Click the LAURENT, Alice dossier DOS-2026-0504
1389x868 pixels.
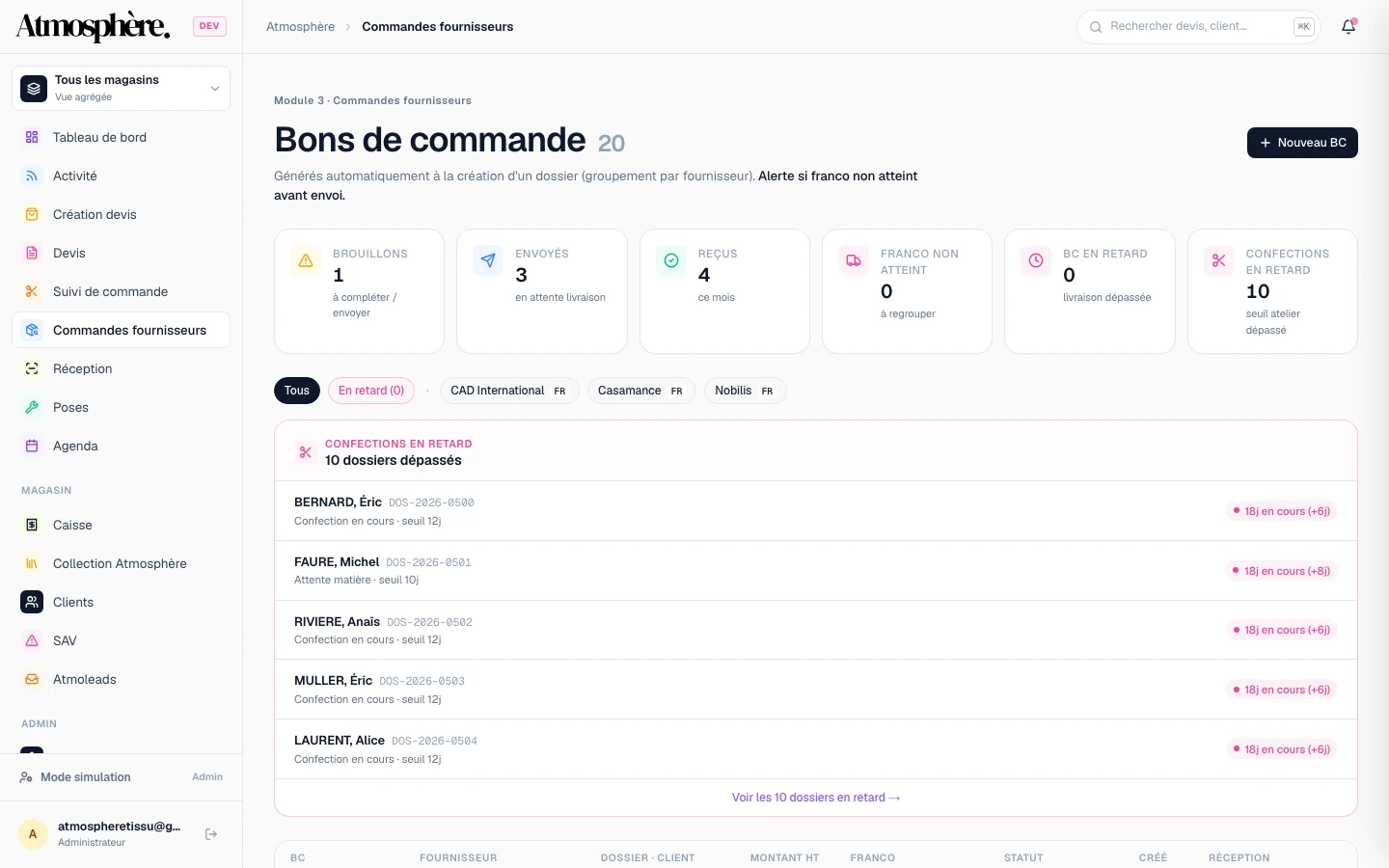[x=816, y=749]
